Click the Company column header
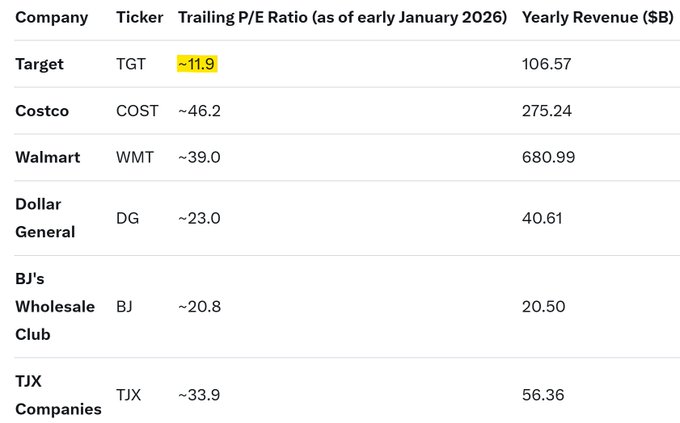 pos(51,17)
